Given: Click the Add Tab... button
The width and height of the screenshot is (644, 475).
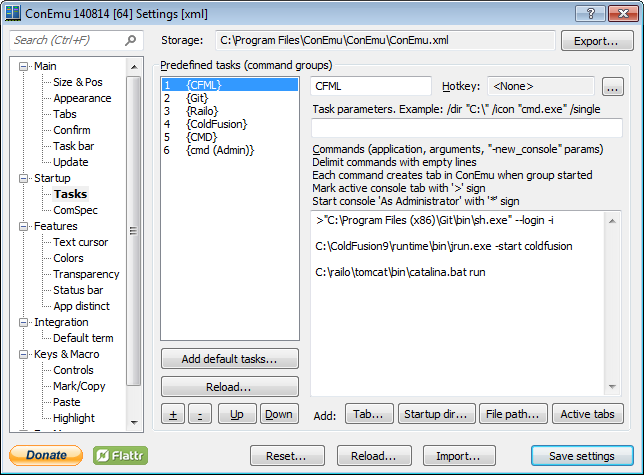Looking at the screenshot, I should 369,414.
